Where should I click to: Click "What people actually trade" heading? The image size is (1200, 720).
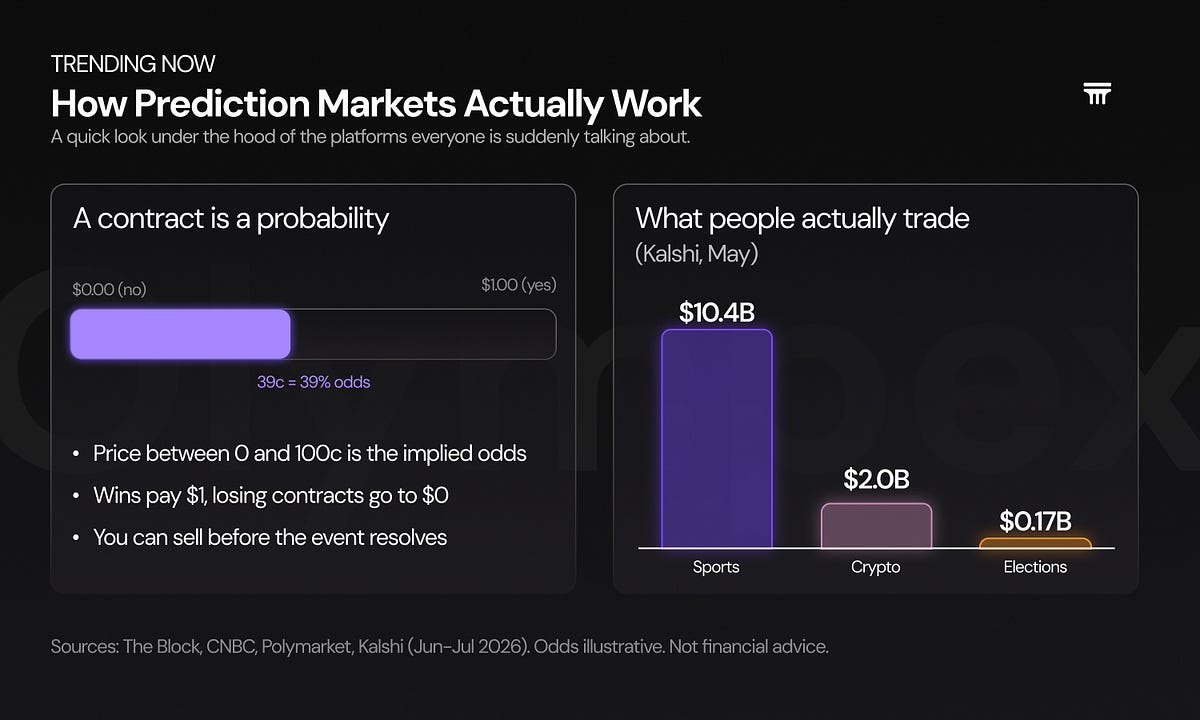tap(802, 218)
